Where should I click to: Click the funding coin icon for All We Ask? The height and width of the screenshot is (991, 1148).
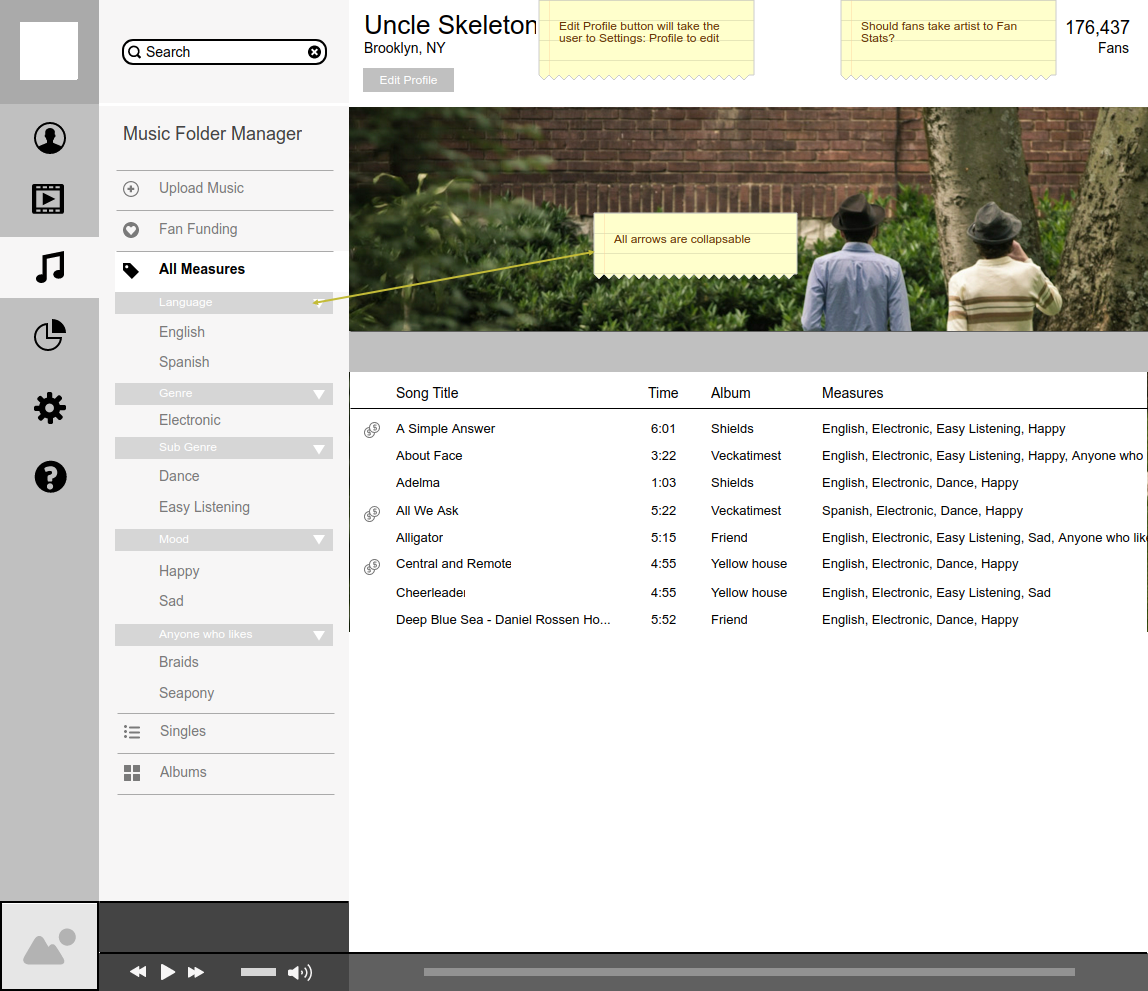pos(372,514)
